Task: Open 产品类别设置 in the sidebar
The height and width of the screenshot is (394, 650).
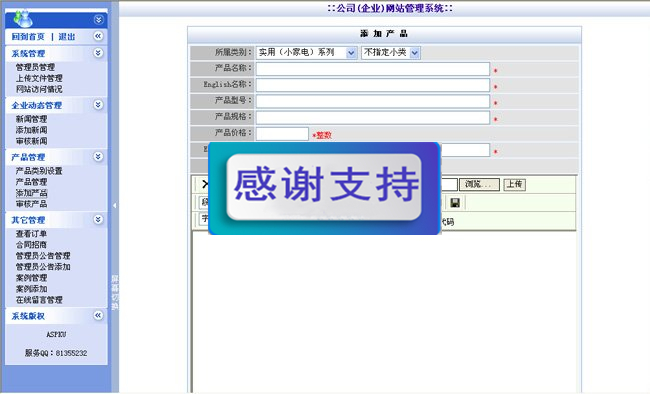Action: tap(39, 171)
